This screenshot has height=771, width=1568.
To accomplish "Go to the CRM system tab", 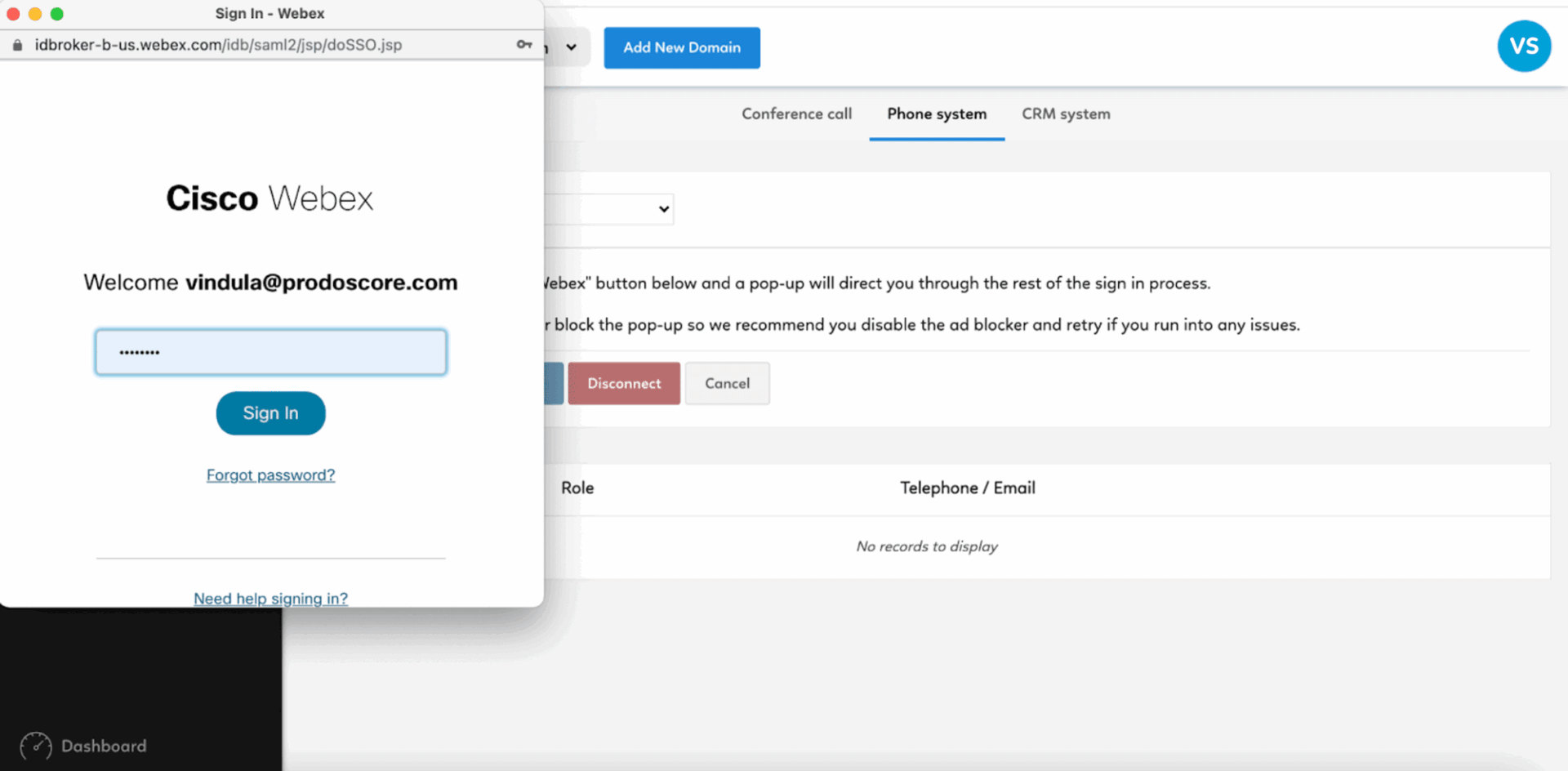I will coord(1066,114).
